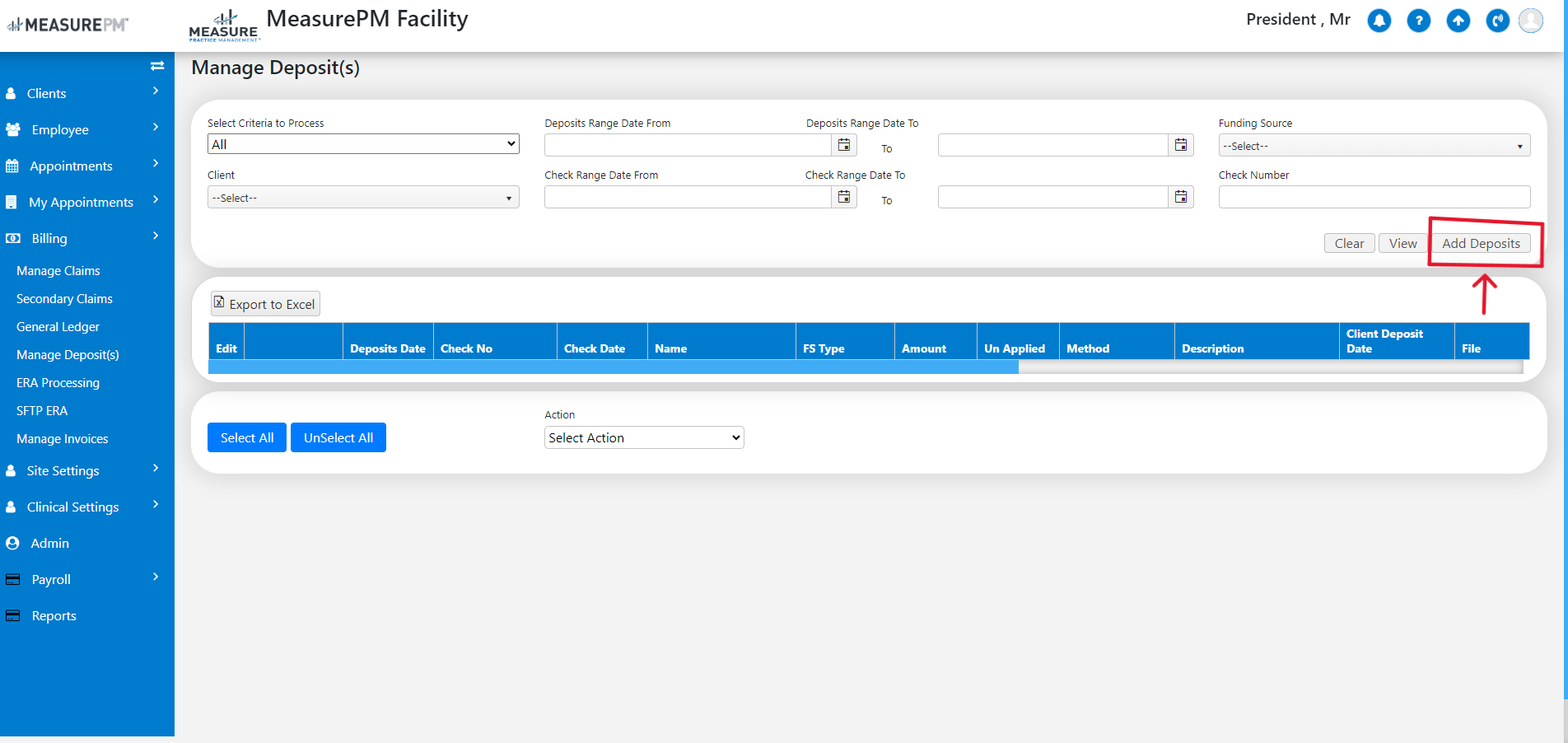Screen dimensions: 1568x743
Task: Click the Reports card icon in sidebar
Action: pos(13,615)
